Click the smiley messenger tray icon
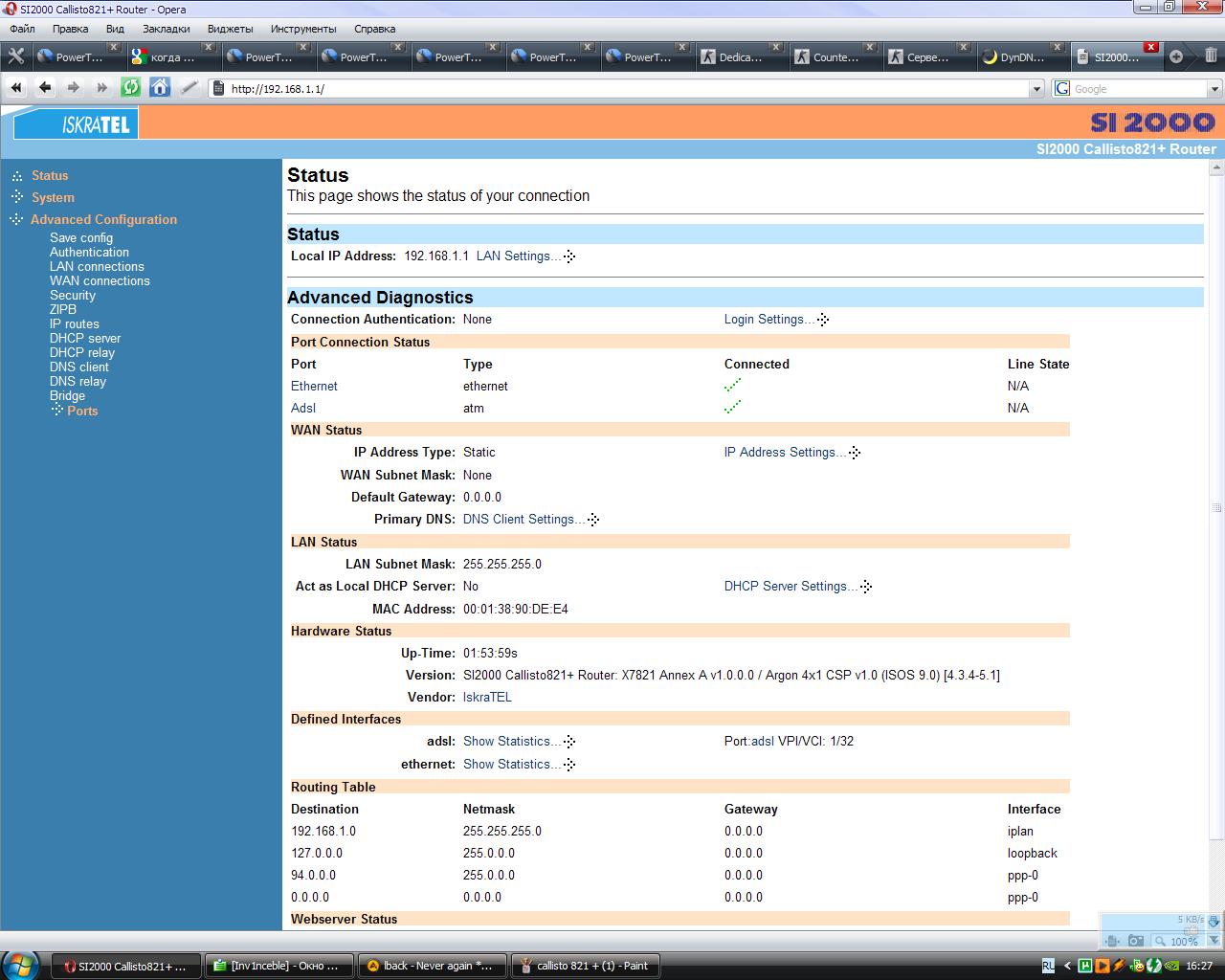The width and height of the screenshot is (1225, 980). pyautogui.click(x=1136, y=966)
